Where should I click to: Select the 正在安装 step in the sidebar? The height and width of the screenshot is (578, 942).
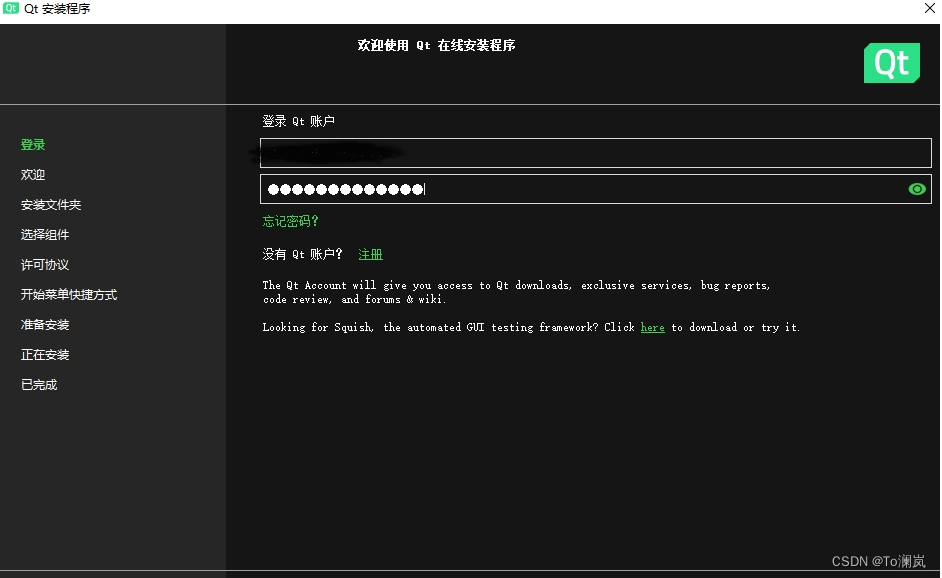point(45,355)
